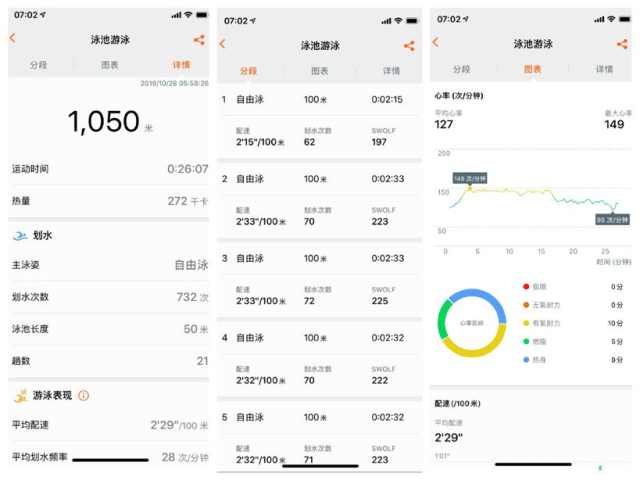
Task: Tap the wave icon beside 划水
Action: [x=20, y=236]
